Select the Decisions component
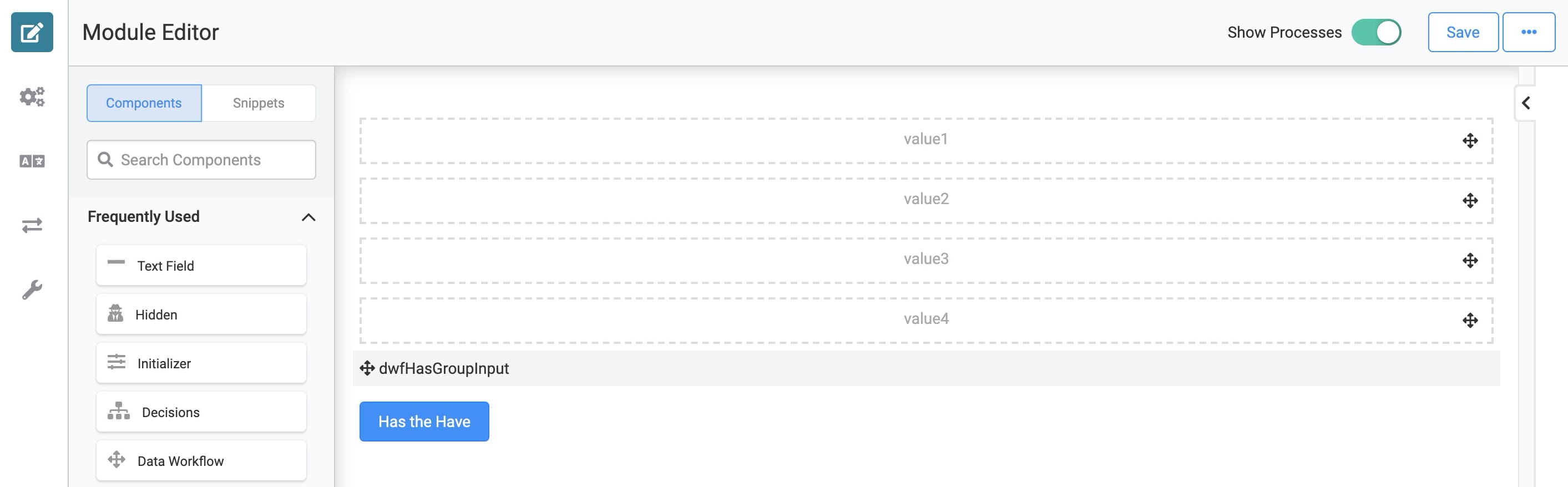The image size is (1568, 487). coord(201,412)
